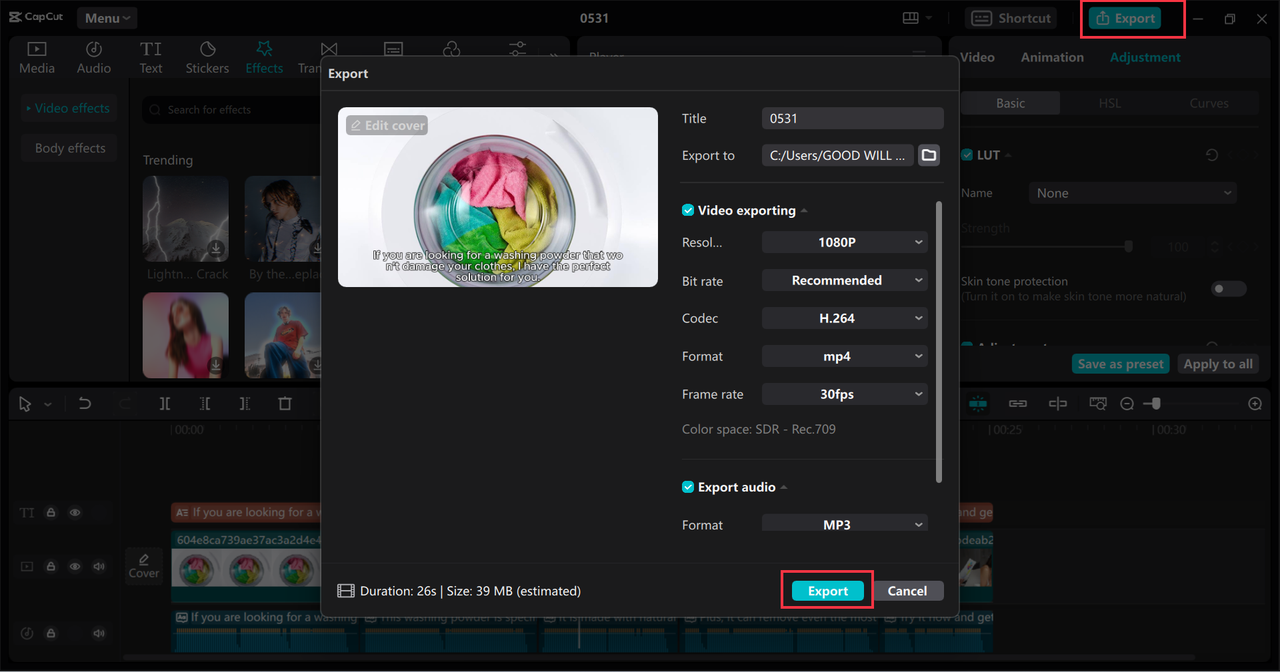The width and height of the screenshot is (1280, 672).
Task: Switch to the Curves sub-tab
Action: (1209, 103)
